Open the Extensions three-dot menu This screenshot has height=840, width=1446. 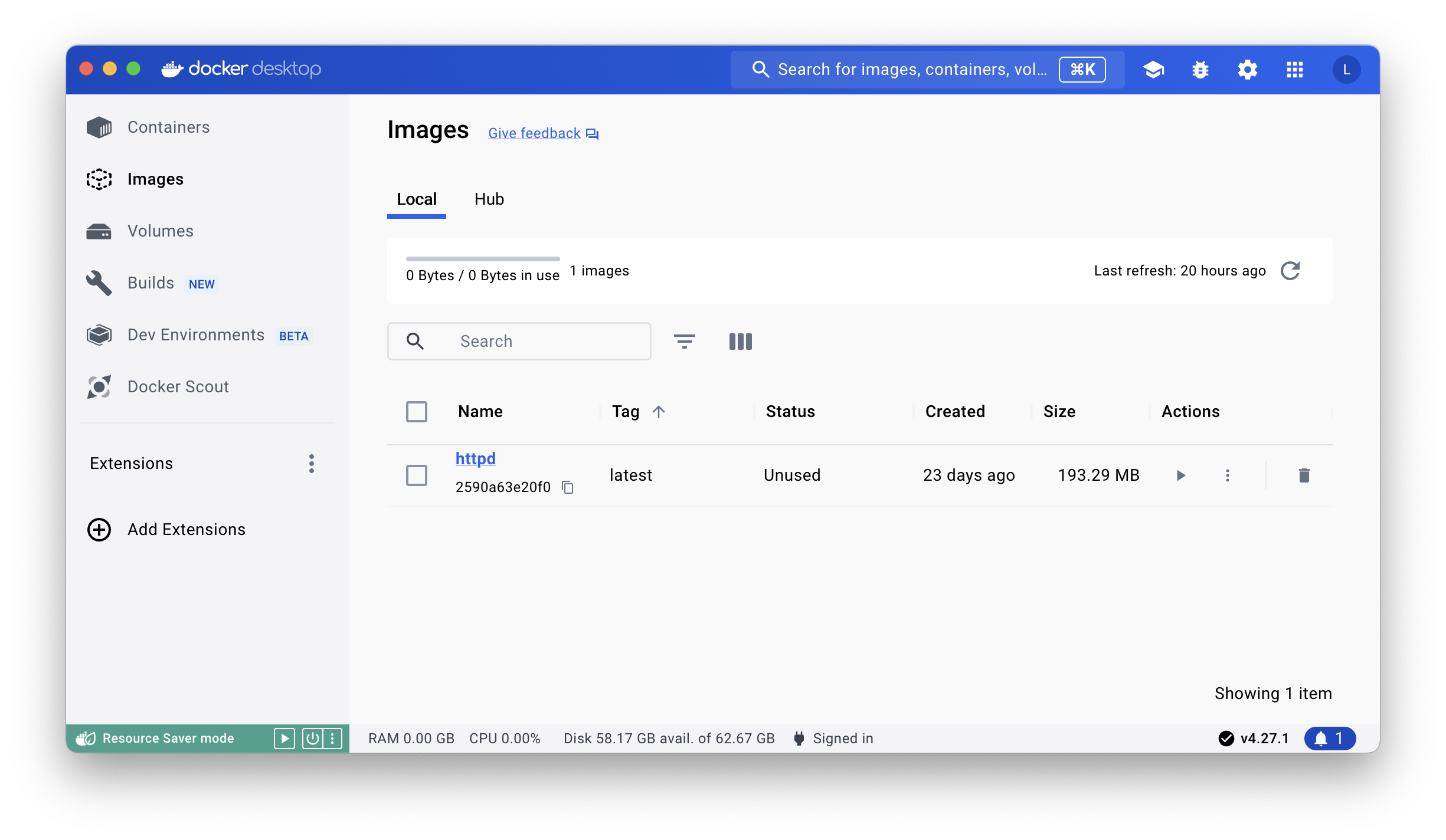pyautogui.click(x=312, y=464)
